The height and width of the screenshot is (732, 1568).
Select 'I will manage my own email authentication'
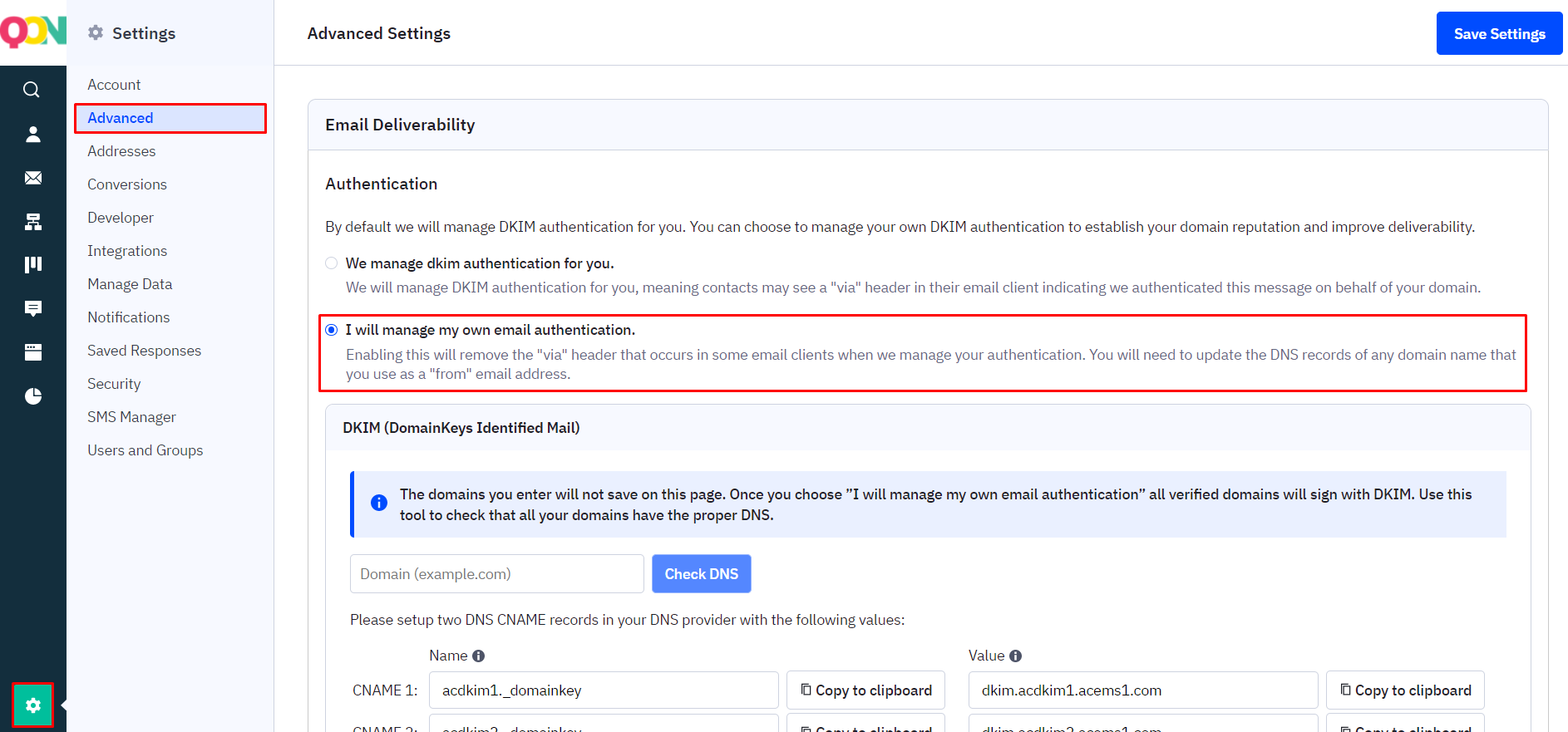tap(332, 330)
